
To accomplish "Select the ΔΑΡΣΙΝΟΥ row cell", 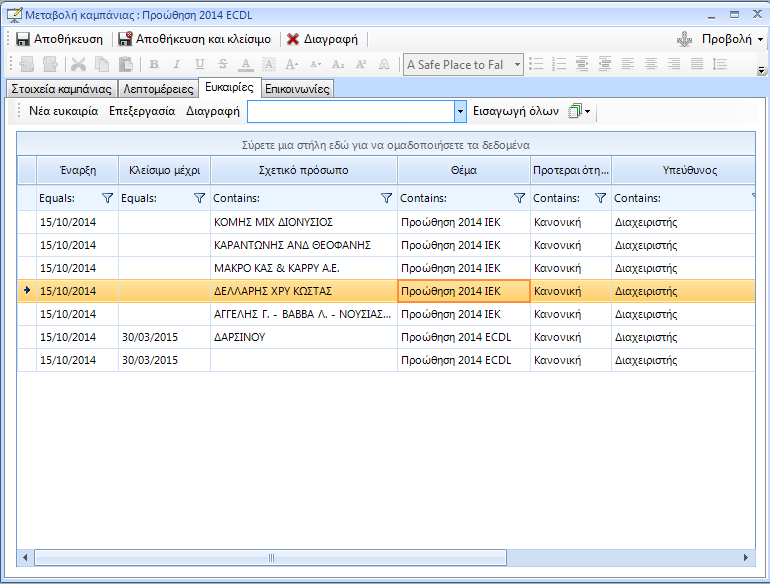I will click(x=303, y=337).
